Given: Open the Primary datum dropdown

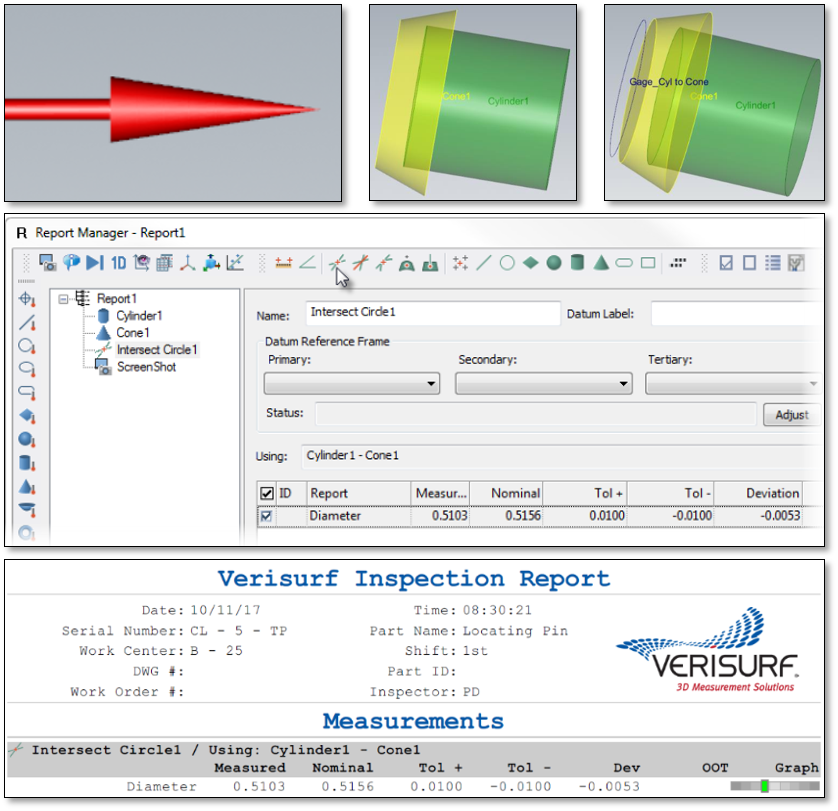Looking at the screenshot, I should point(352,384).
